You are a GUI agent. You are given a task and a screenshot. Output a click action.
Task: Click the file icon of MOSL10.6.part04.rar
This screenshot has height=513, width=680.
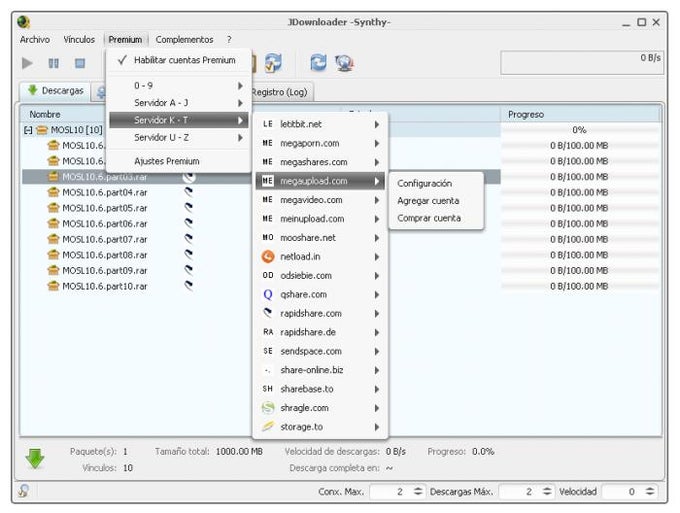[x=53, y=192]
